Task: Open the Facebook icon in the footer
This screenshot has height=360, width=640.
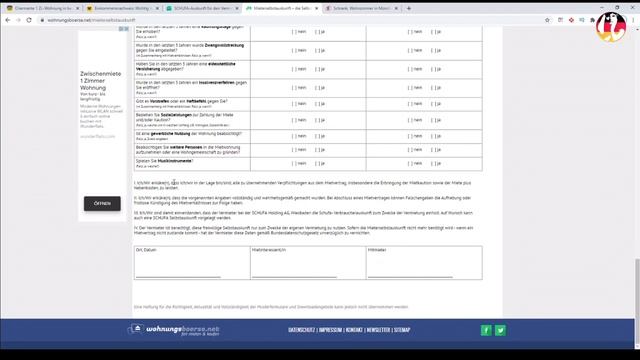Action: tap(486, 330)
